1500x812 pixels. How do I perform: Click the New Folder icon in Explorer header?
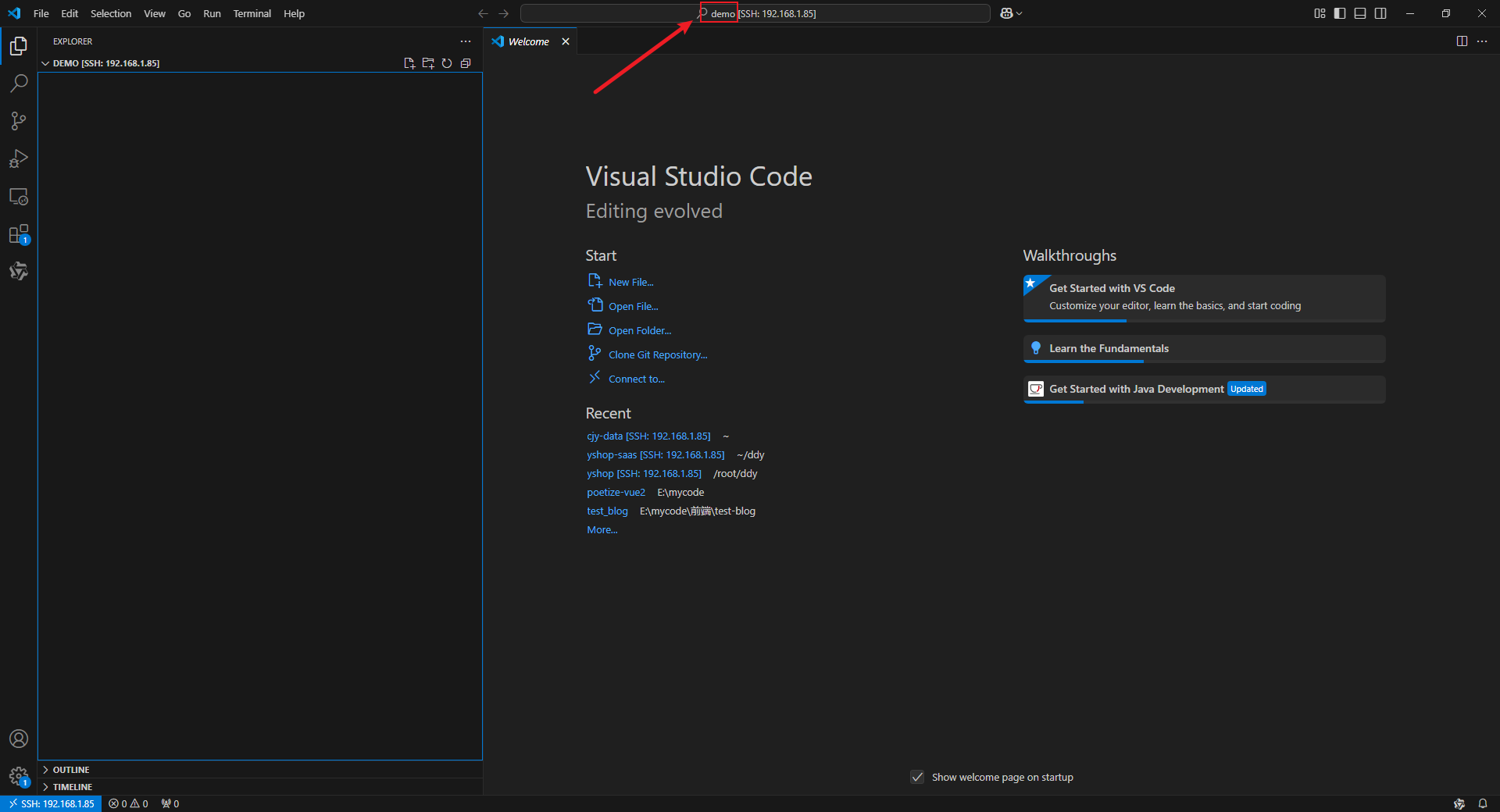point(428,63)
